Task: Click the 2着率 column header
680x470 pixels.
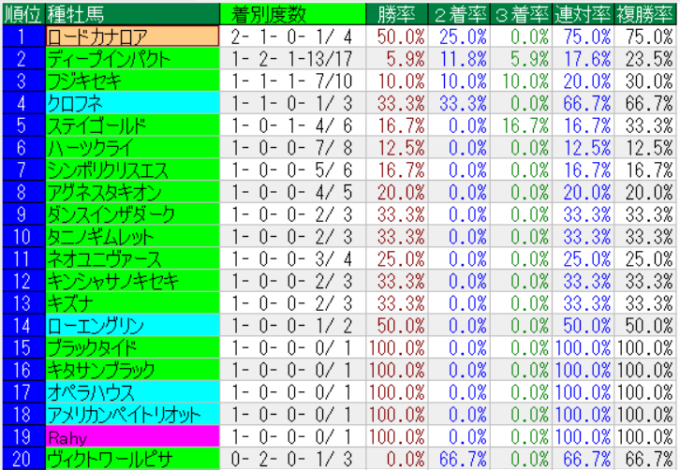Action: point(458,14)
